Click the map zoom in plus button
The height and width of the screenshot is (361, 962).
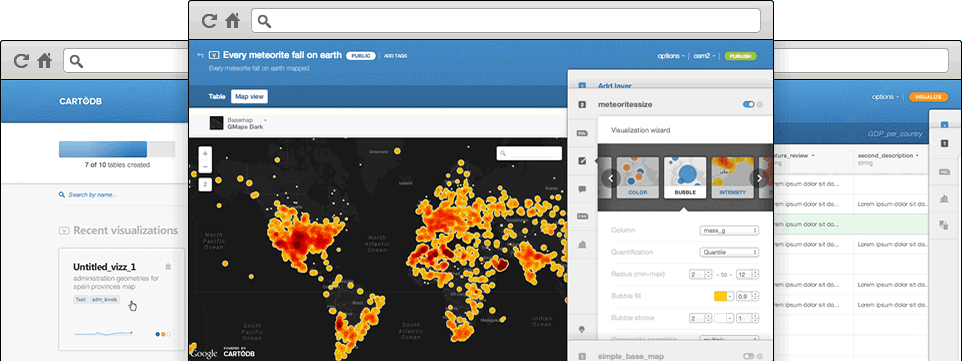tap(206, 153)
